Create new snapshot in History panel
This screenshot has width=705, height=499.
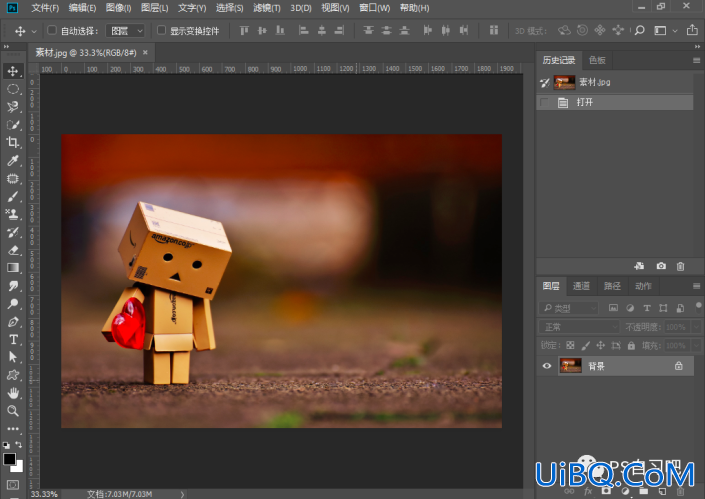[661, 266]
